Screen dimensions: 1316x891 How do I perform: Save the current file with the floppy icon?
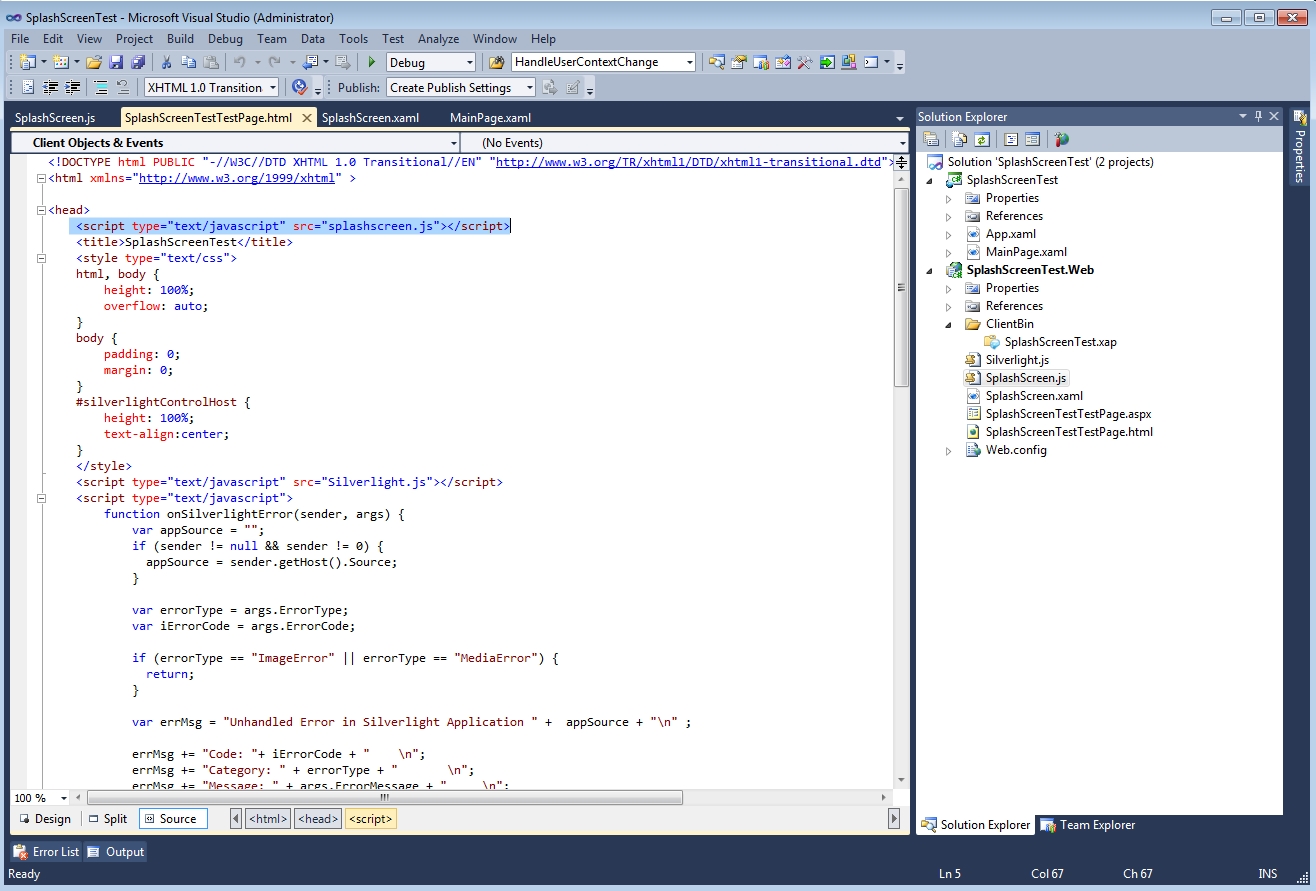click(x=116, y=62)
